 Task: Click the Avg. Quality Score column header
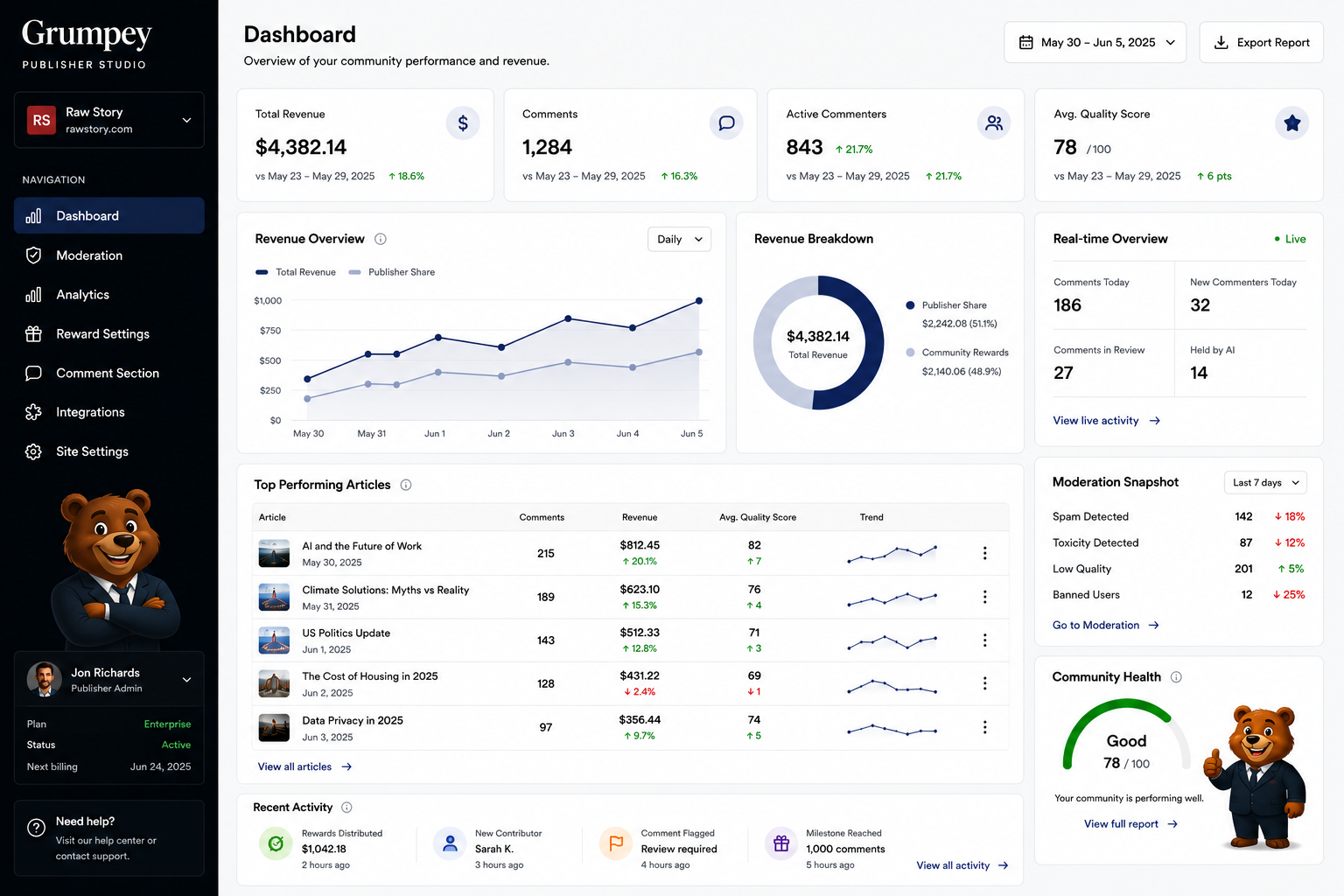[758, 517]
